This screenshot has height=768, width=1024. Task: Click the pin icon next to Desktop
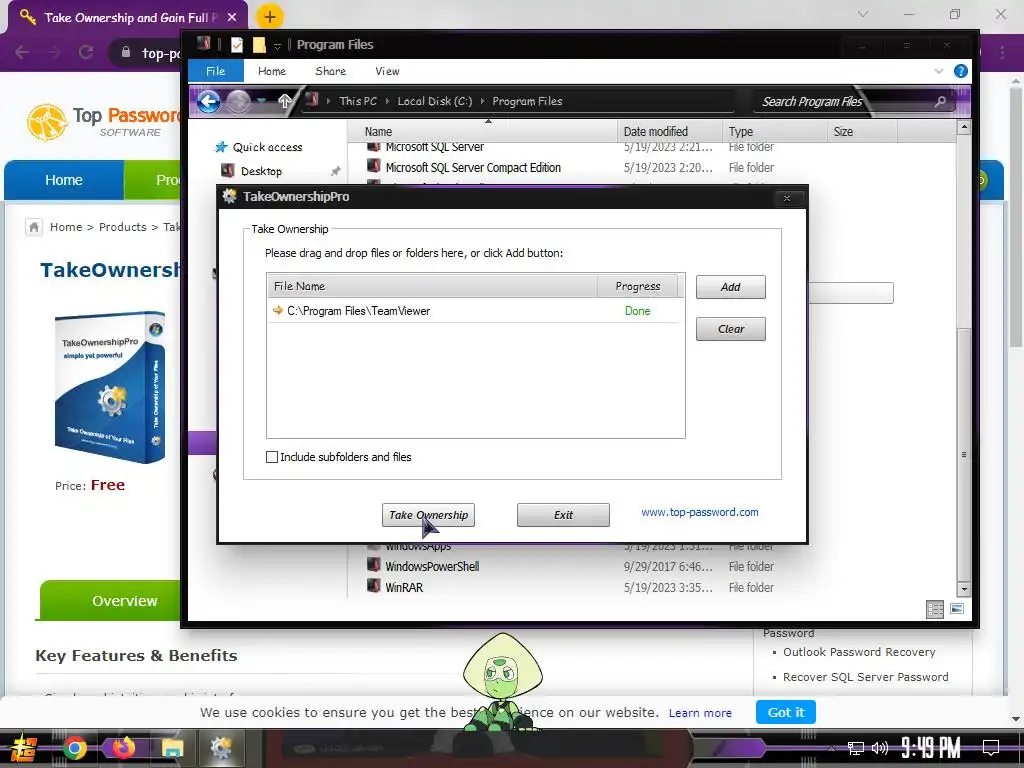coord(335,171)
